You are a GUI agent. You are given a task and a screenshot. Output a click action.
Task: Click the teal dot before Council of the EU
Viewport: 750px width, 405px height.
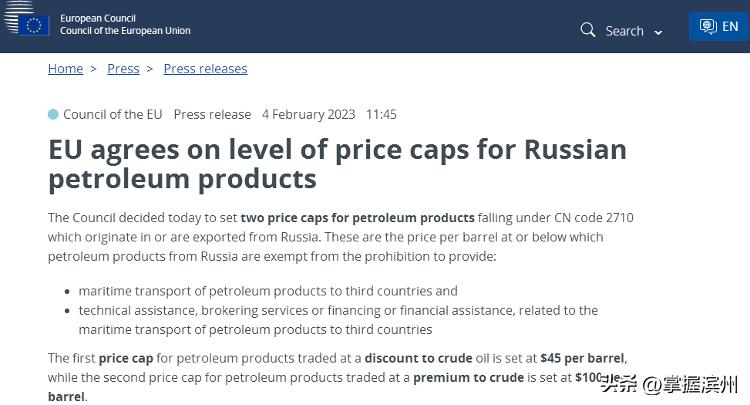tap(53, 114)
